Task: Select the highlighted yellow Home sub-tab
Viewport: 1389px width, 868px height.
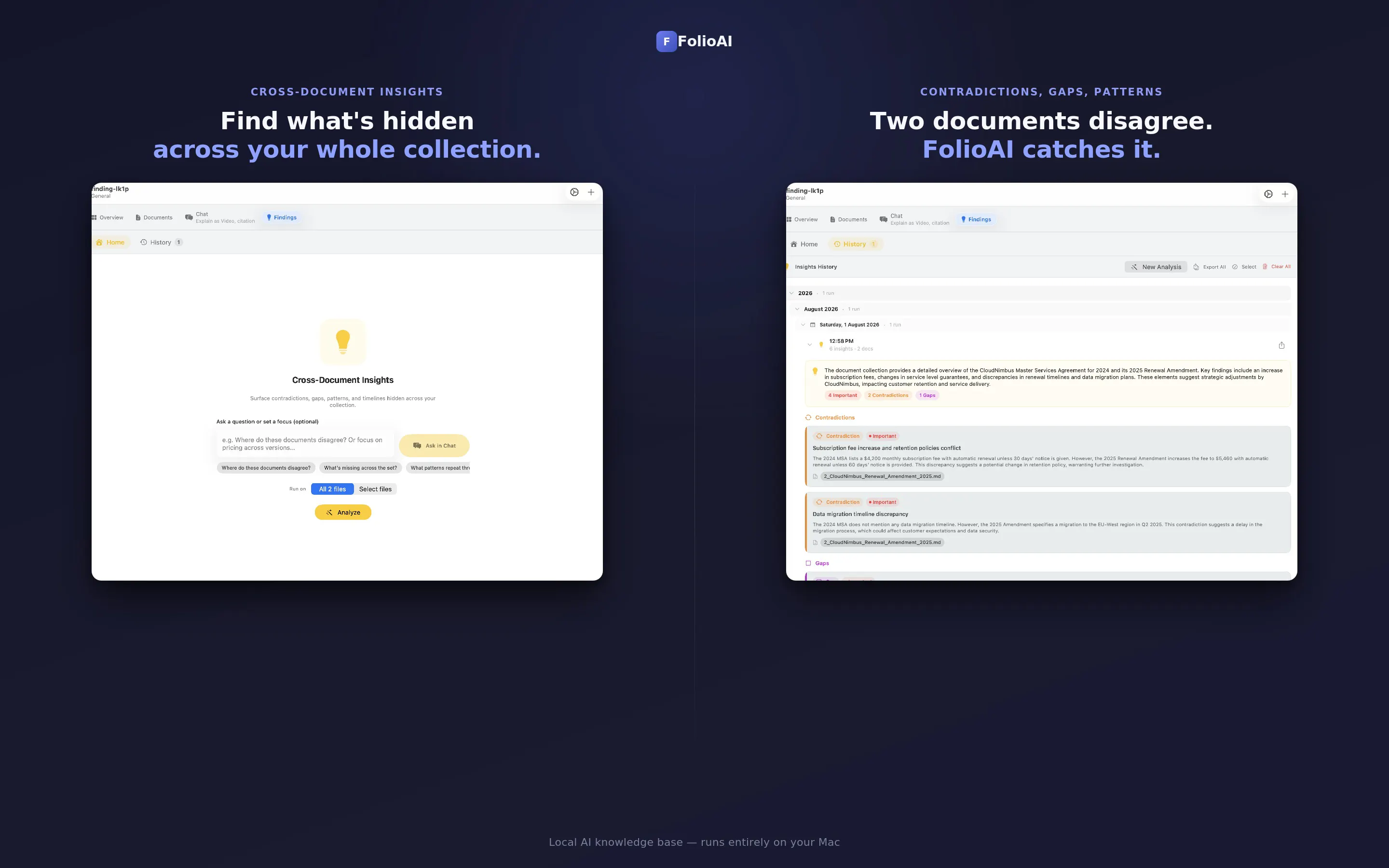Action: 110,242
